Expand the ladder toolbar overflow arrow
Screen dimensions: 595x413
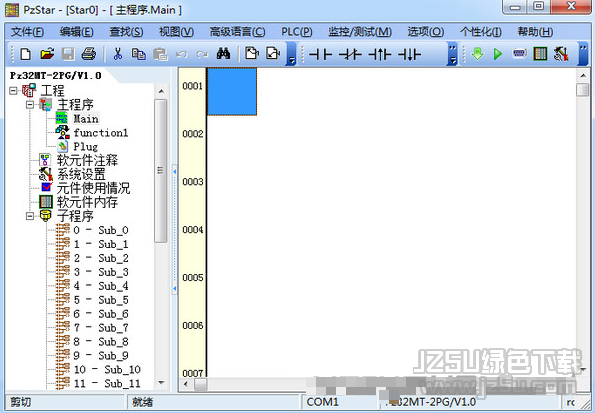(452, 54)
